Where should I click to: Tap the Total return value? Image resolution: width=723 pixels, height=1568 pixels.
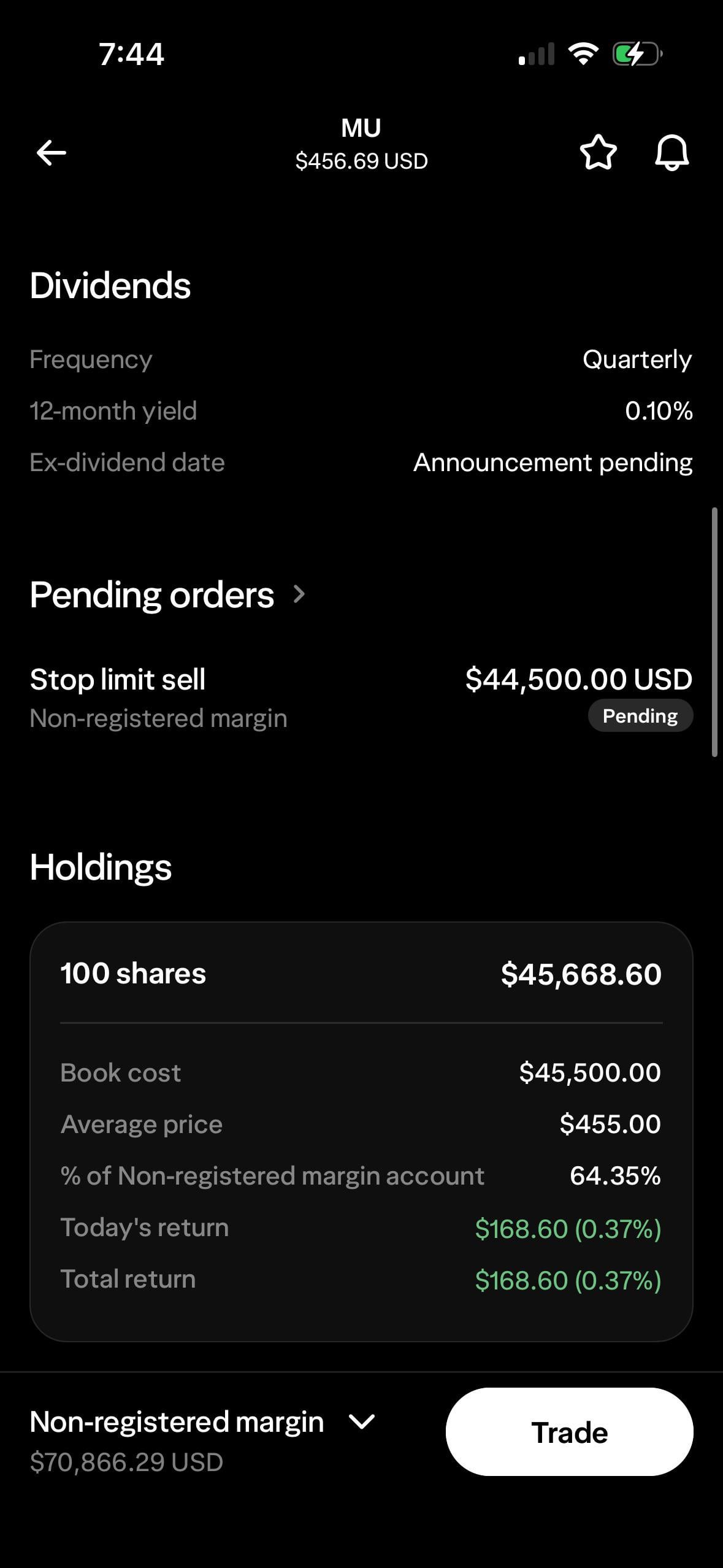coord(568,1280)
